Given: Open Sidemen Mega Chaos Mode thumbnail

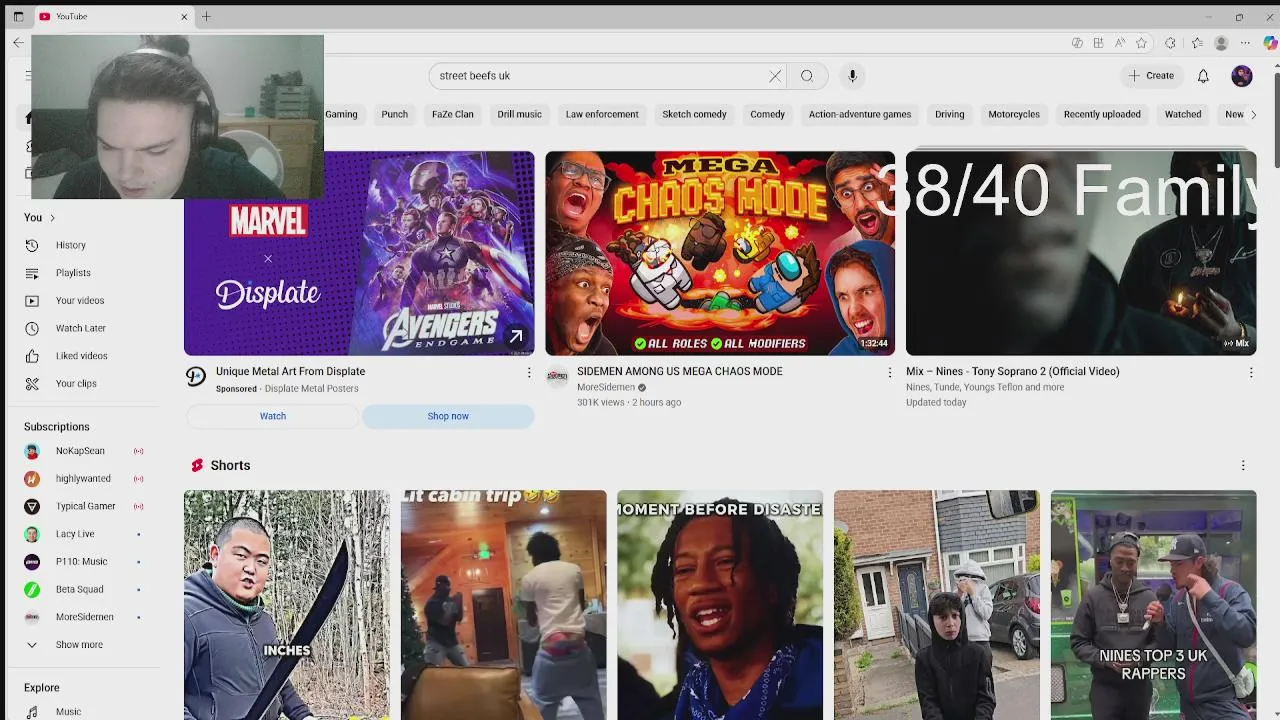Looking at the screenshot, I should click(x=720, y=253).
